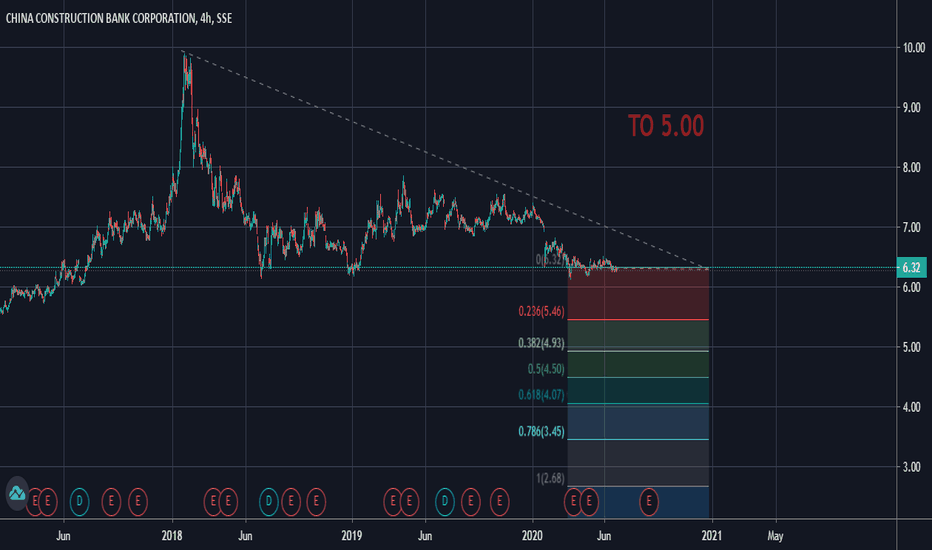Click the 3.00 price axis label
The image size is (932, 550).
click(x=911, y=467)
